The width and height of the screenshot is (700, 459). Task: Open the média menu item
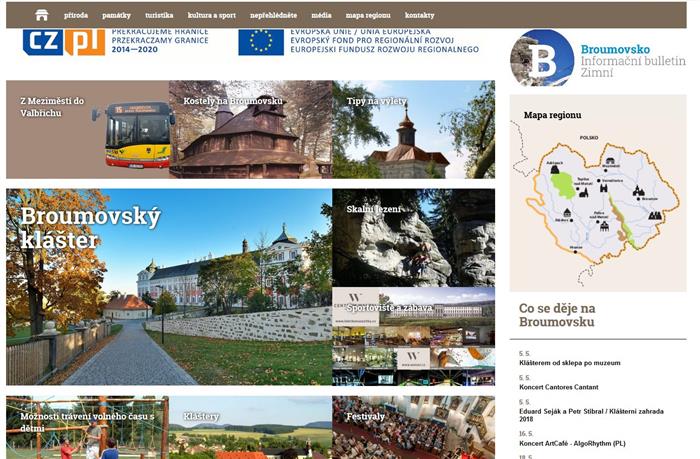321,15
